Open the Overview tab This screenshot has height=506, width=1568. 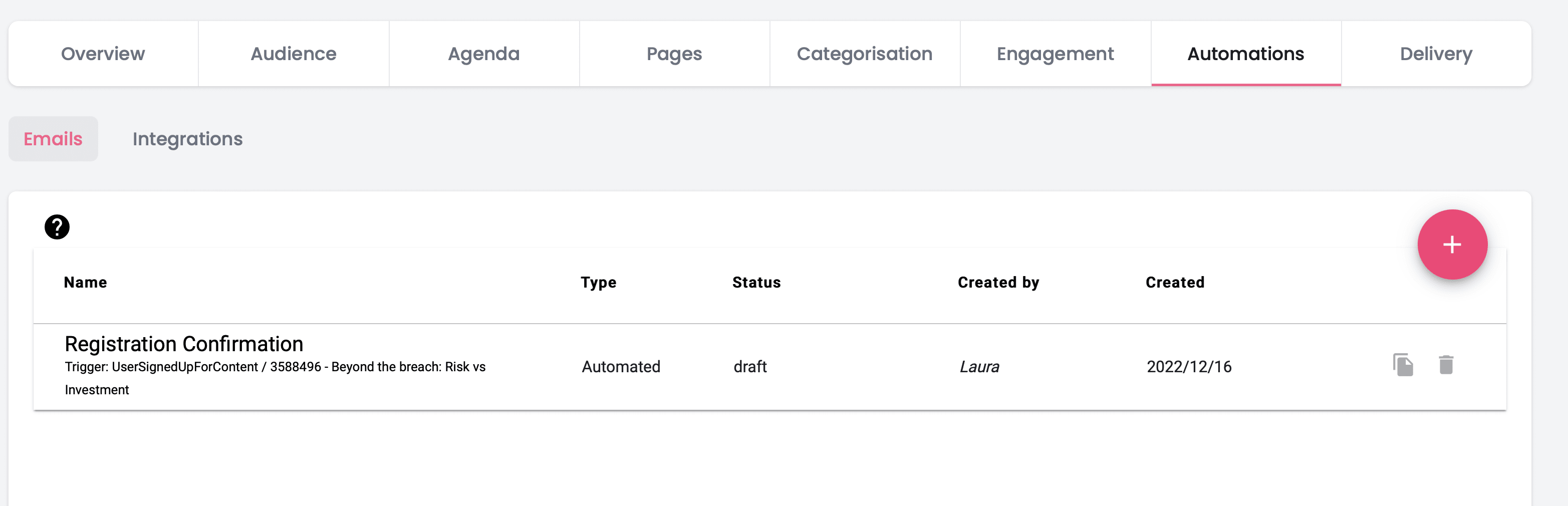pyautogui.click(x=103, y=54)
